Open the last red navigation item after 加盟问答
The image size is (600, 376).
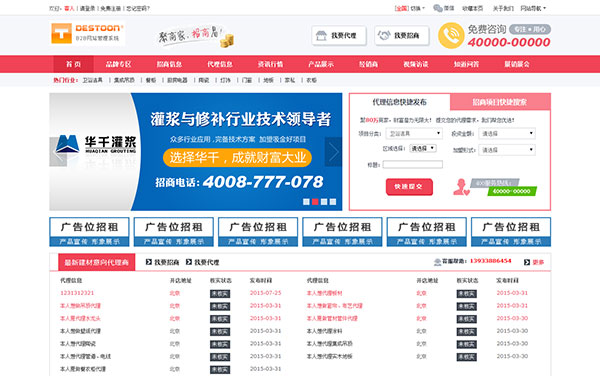[517, 64]
